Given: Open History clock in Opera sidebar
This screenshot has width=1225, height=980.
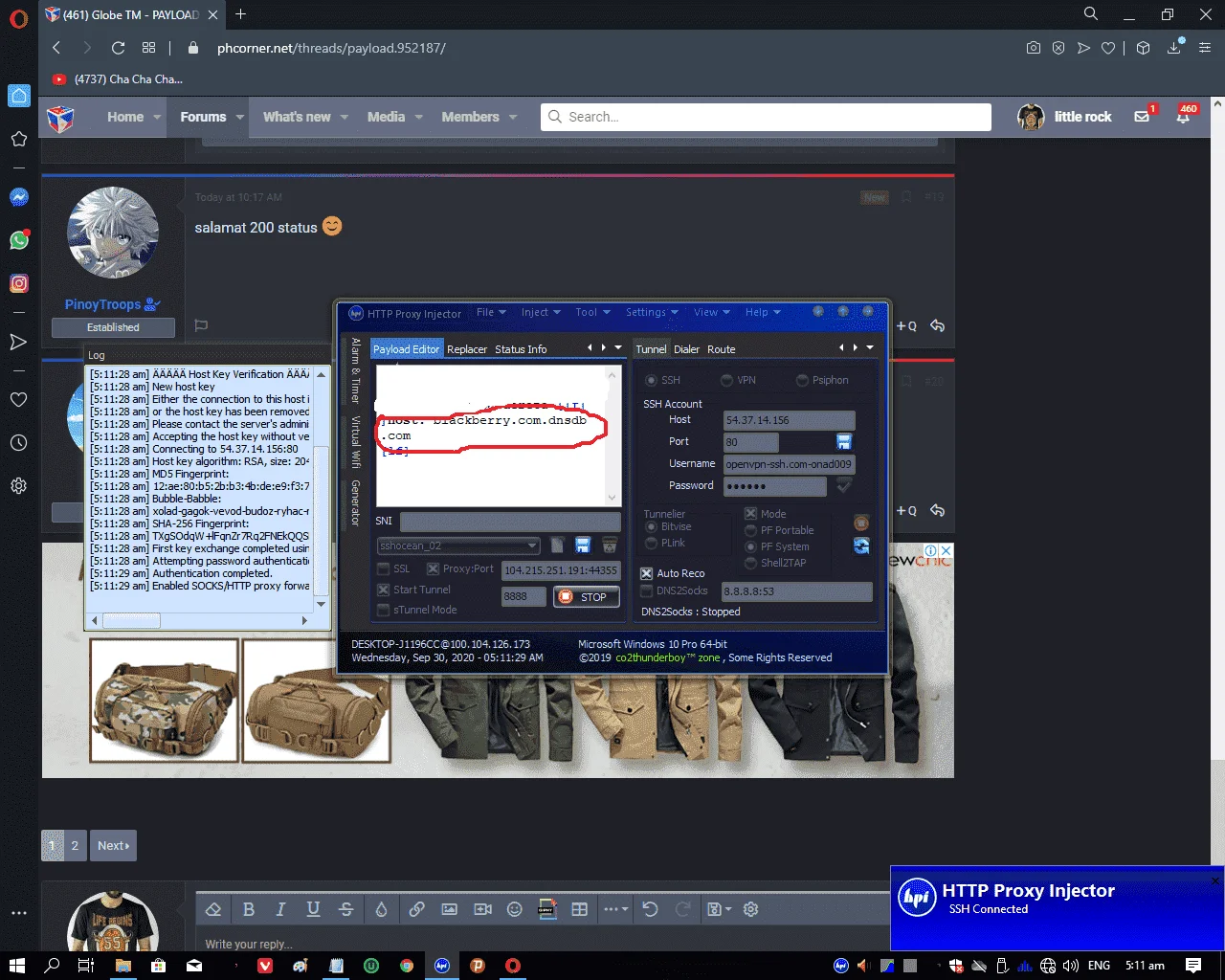Looking at the screenshot, I should click(x=18, y=443).
